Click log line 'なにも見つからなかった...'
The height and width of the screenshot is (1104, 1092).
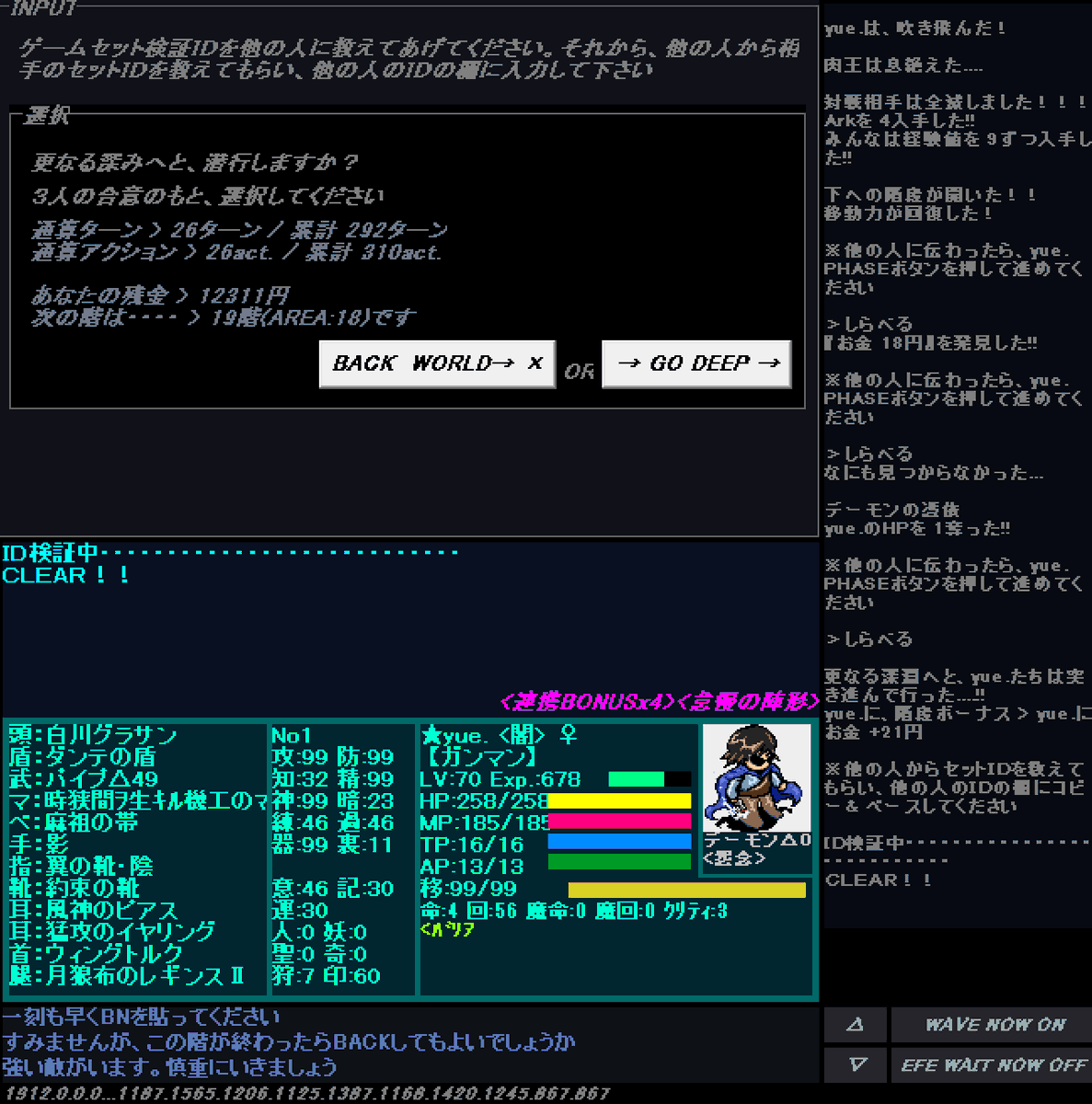[x=934, y=473]
